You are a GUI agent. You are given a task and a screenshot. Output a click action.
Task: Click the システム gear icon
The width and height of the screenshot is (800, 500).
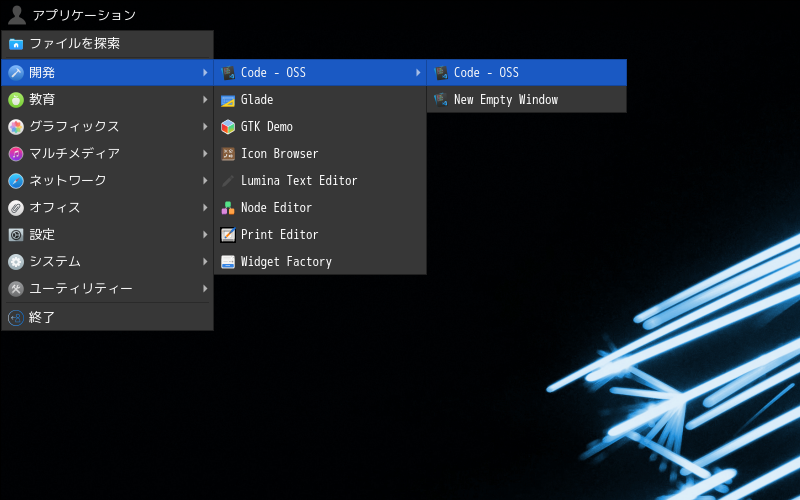16,262
